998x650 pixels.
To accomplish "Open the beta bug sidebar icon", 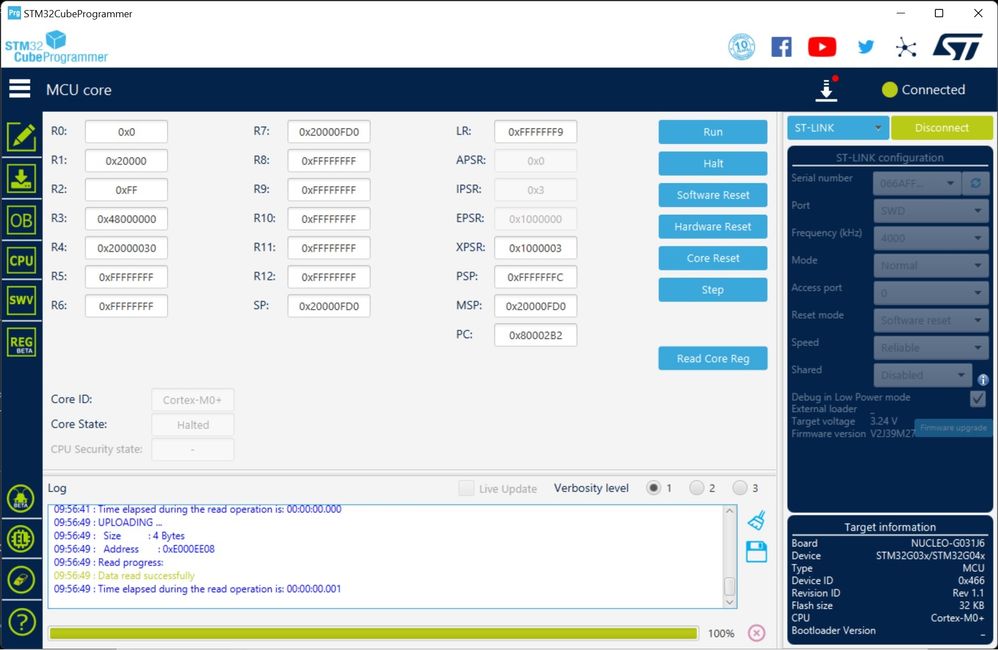I will click(x=21, y=498).
